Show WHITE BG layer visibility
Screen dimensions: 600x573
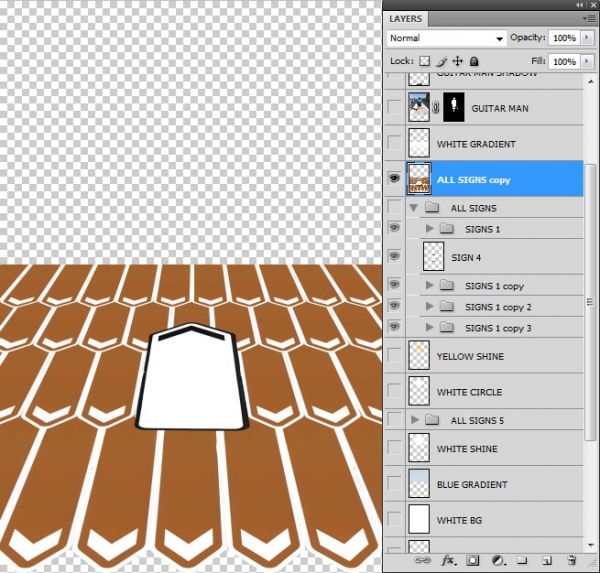point(394,519)
